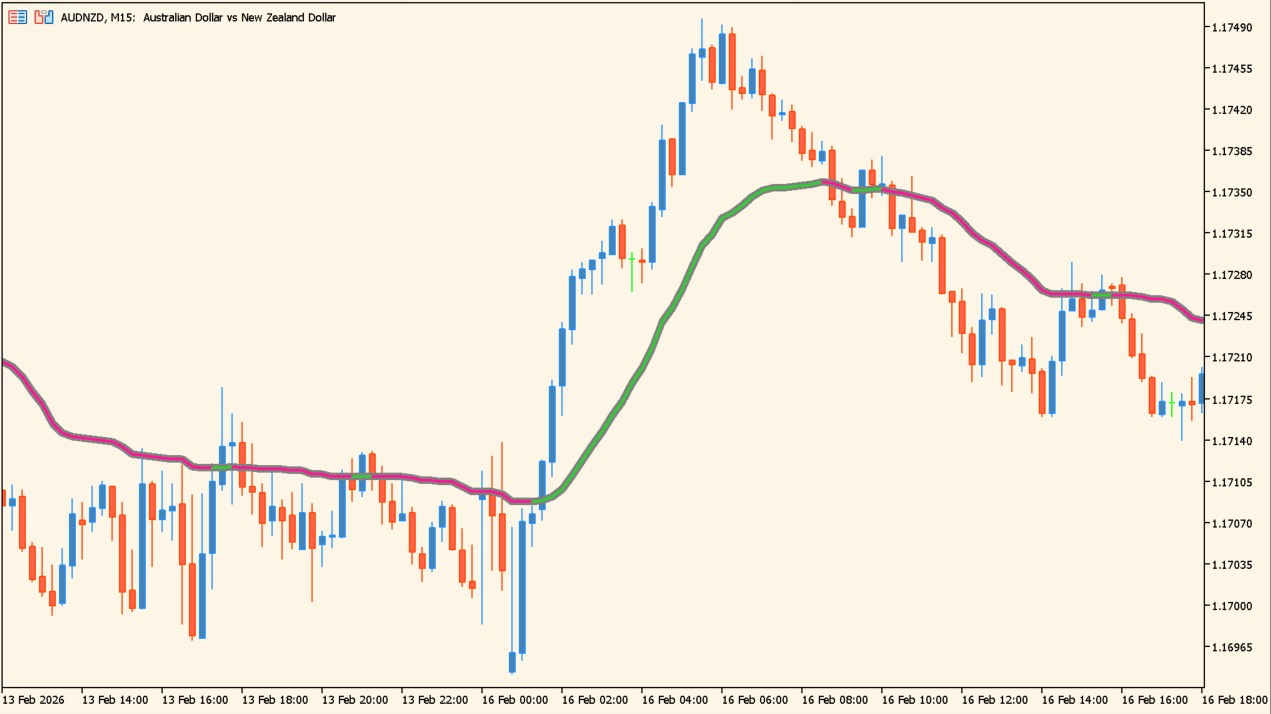
Task: Click the 16 Feb 00:00 time marker
Action: pos(514,699)
